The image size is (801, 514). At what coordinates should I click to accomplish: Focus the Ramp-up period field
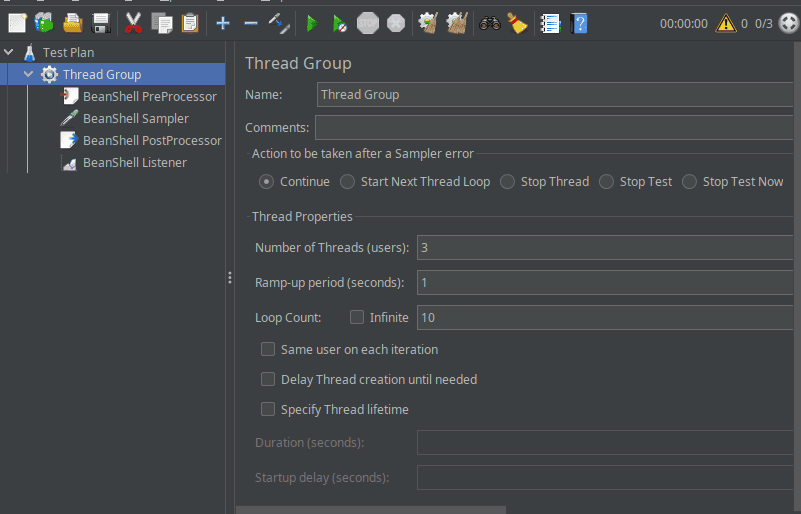605,283
